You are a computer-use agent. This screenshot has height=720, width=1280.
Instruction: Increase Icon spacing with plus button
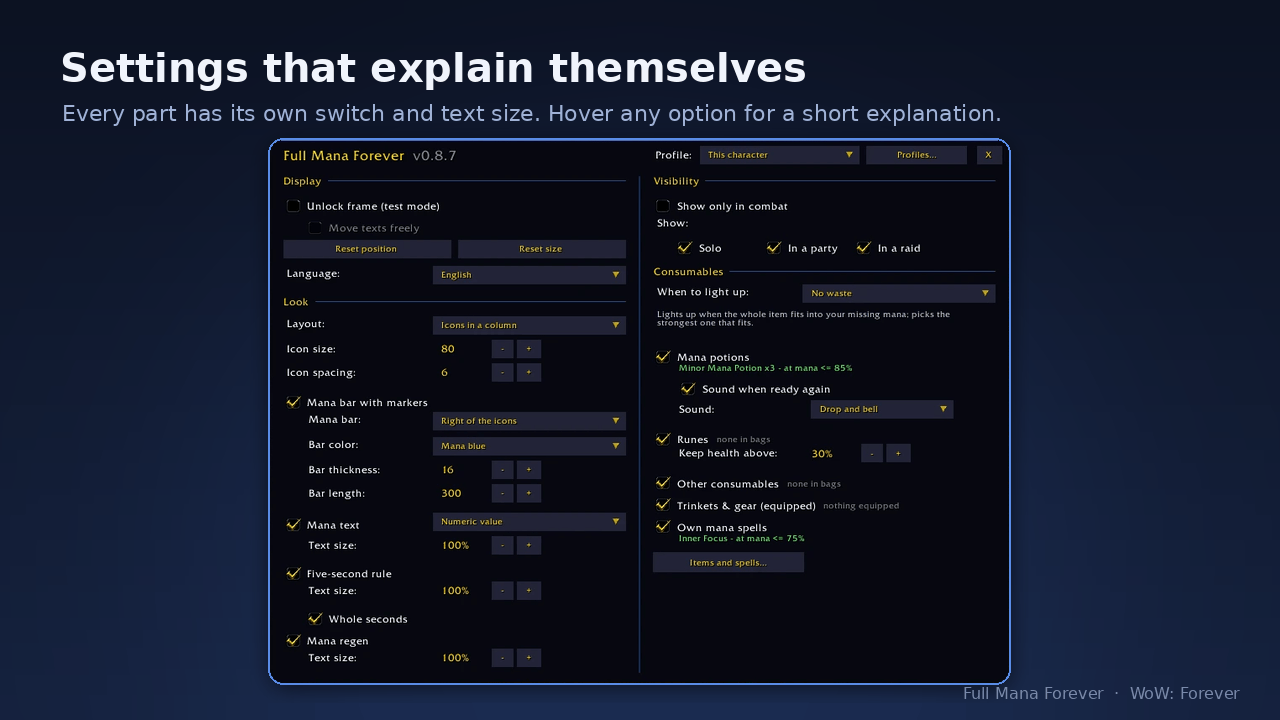[529, 372]
